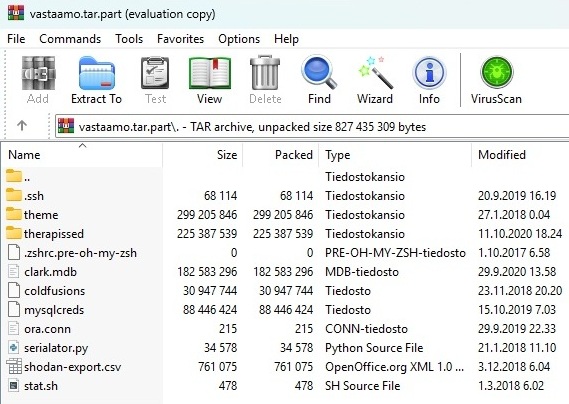
Task: Run VirusScan with the green bug icon
Action: [x=496, y=72]
